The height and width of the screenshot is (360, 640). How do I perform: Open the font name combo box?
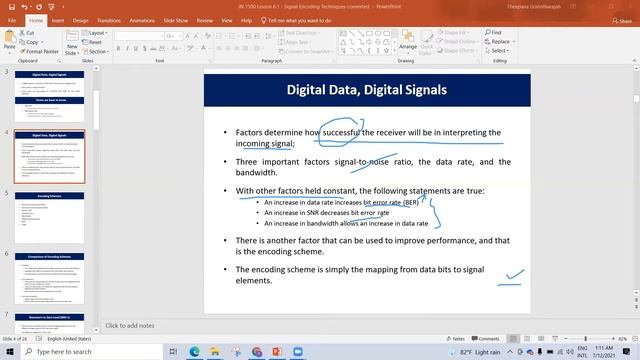(139, 36)
